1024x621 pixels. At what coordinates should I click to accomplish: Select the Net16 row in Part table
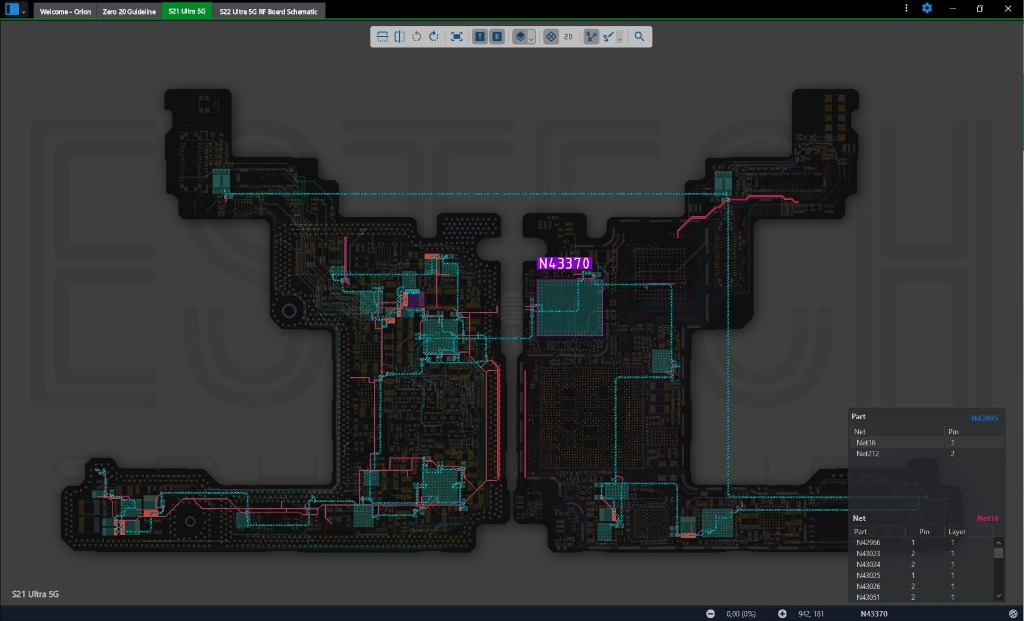coord(927,443)
